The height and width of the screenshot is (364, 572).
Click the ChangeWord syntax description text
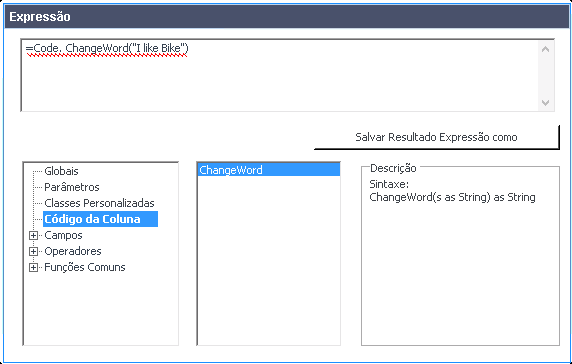(452, 197)
